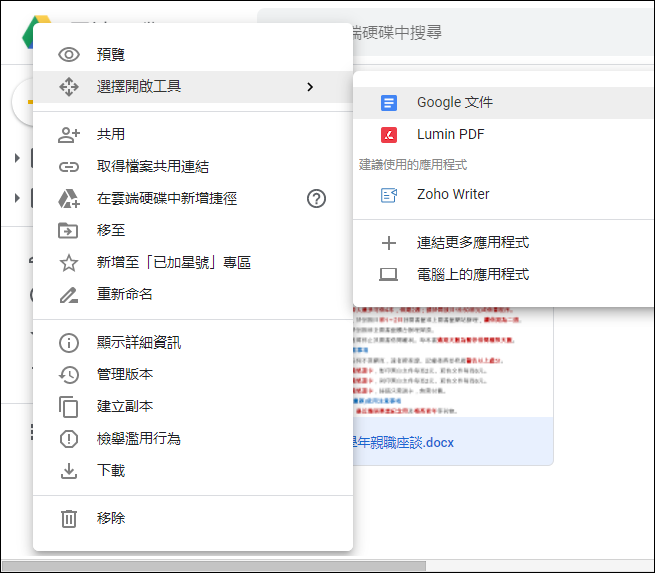
Task: Choose 選擇開啟工具 menu entry
Action: tap(193, 87)
